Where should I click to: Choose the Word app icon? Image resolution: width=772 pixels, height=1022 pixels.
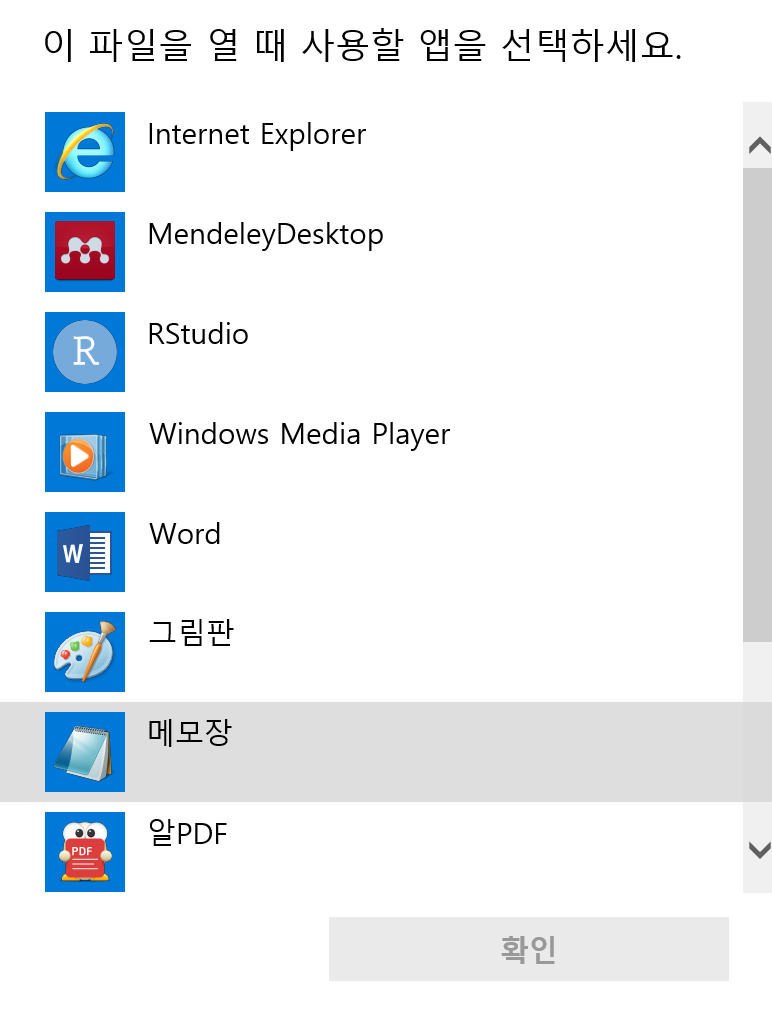[x=85, y=552]
